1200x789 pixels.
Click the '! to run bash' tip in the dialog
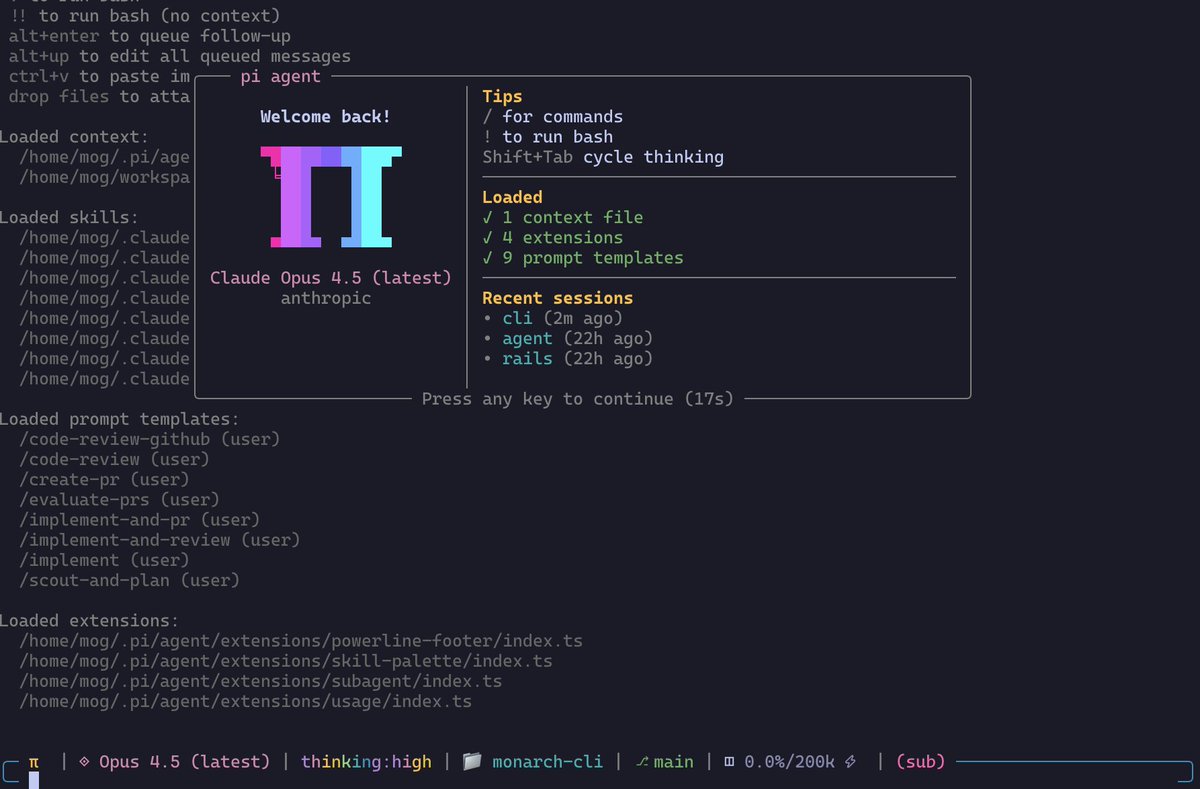point(547,137)
